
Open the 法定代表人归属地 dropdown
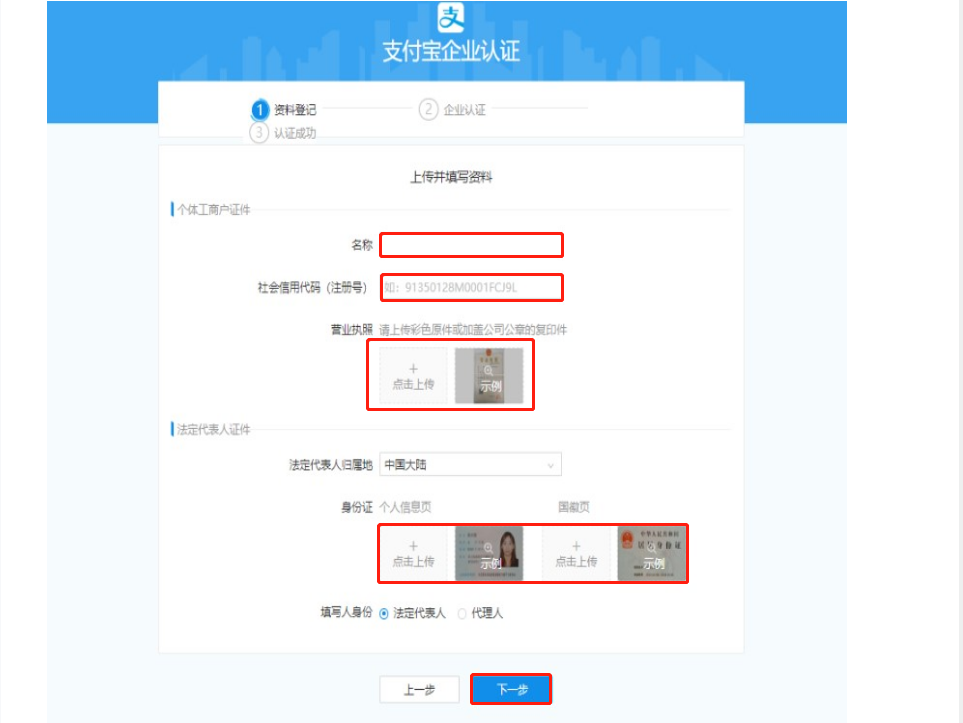point(470,464)
